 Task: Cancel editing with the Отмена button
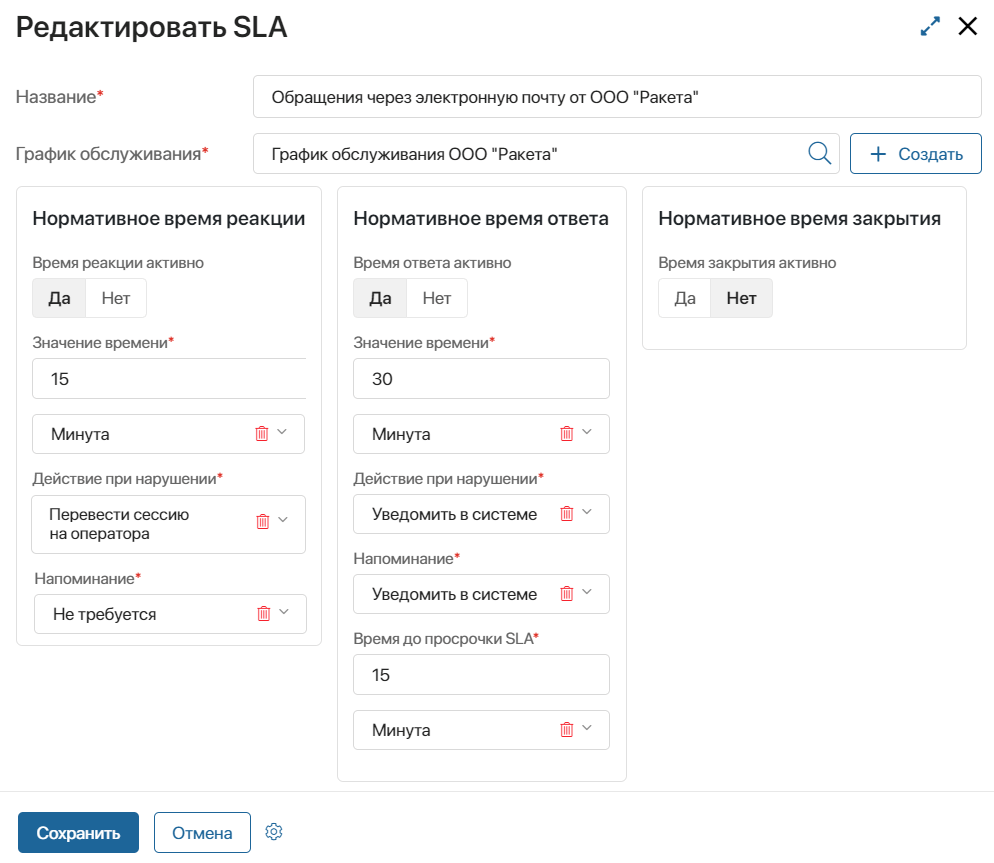(x=202, y=831)
